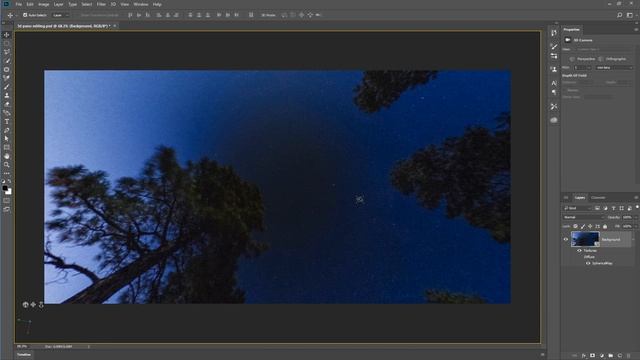Switch to the Layers tab
The width and height of the screenshot is (640, 360).
[x=580, y=198]
